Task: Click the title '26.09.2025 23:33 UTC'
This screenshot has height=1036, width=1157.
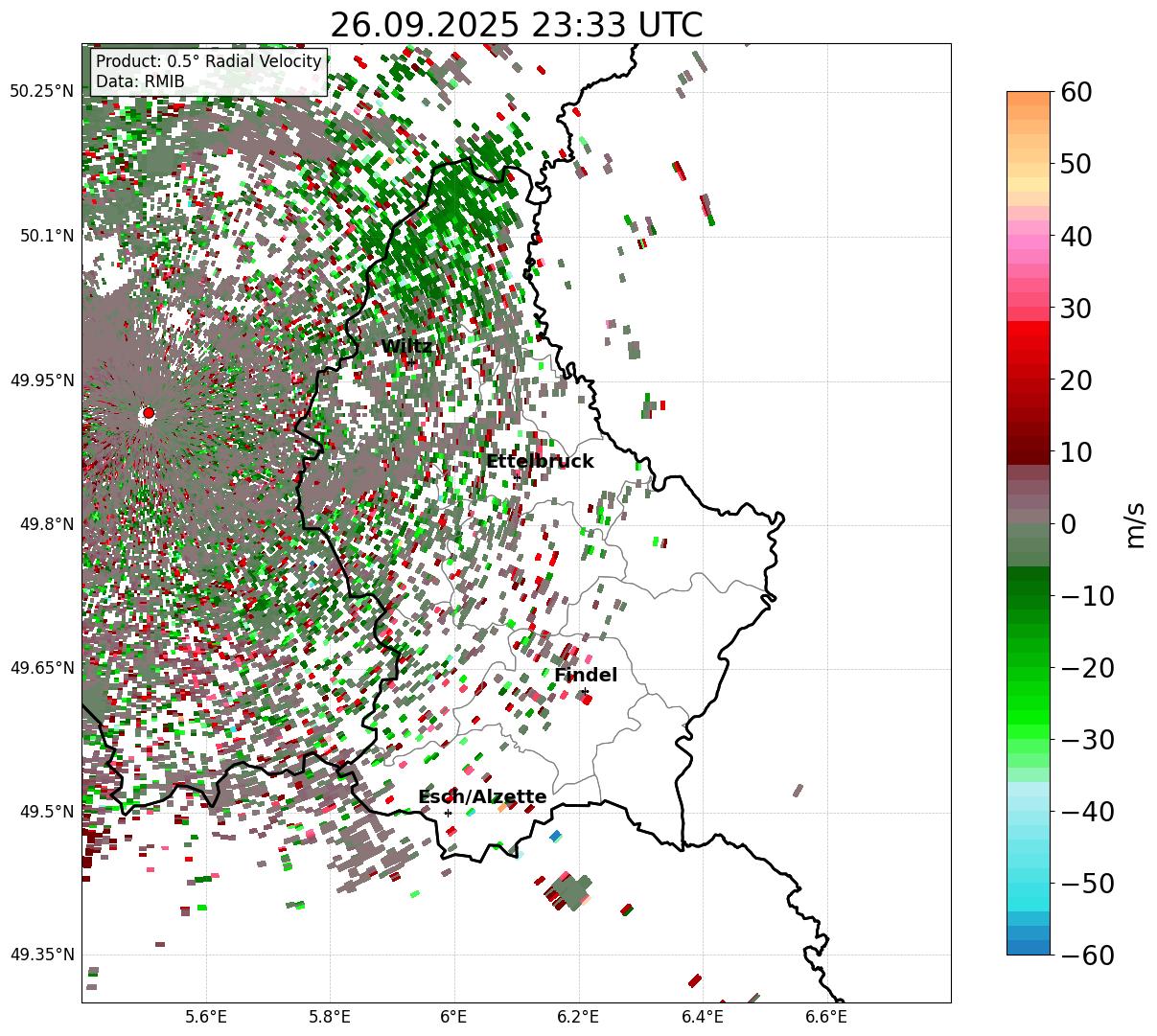Action: [516, 25]
